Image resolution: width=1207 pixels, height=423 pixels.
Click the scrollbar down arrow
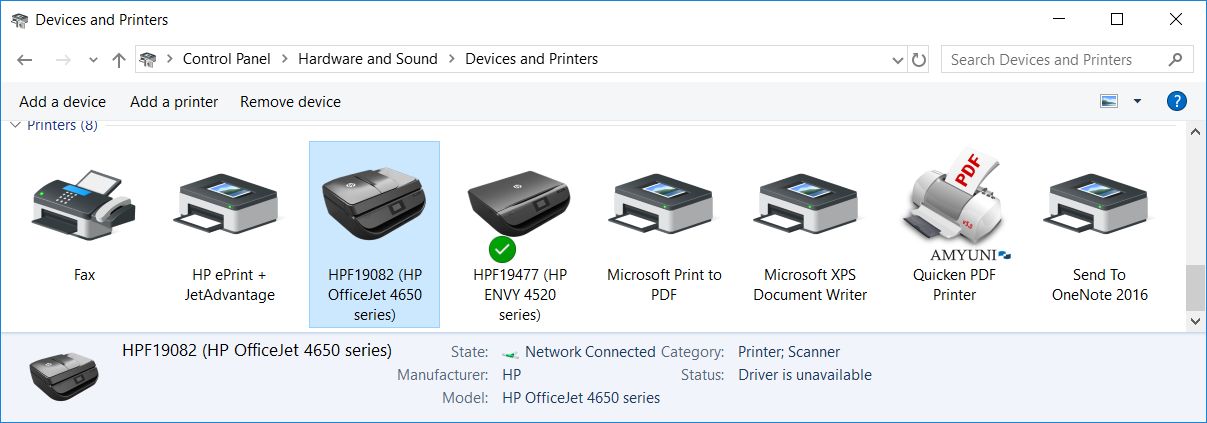(x=1195, y=322)
